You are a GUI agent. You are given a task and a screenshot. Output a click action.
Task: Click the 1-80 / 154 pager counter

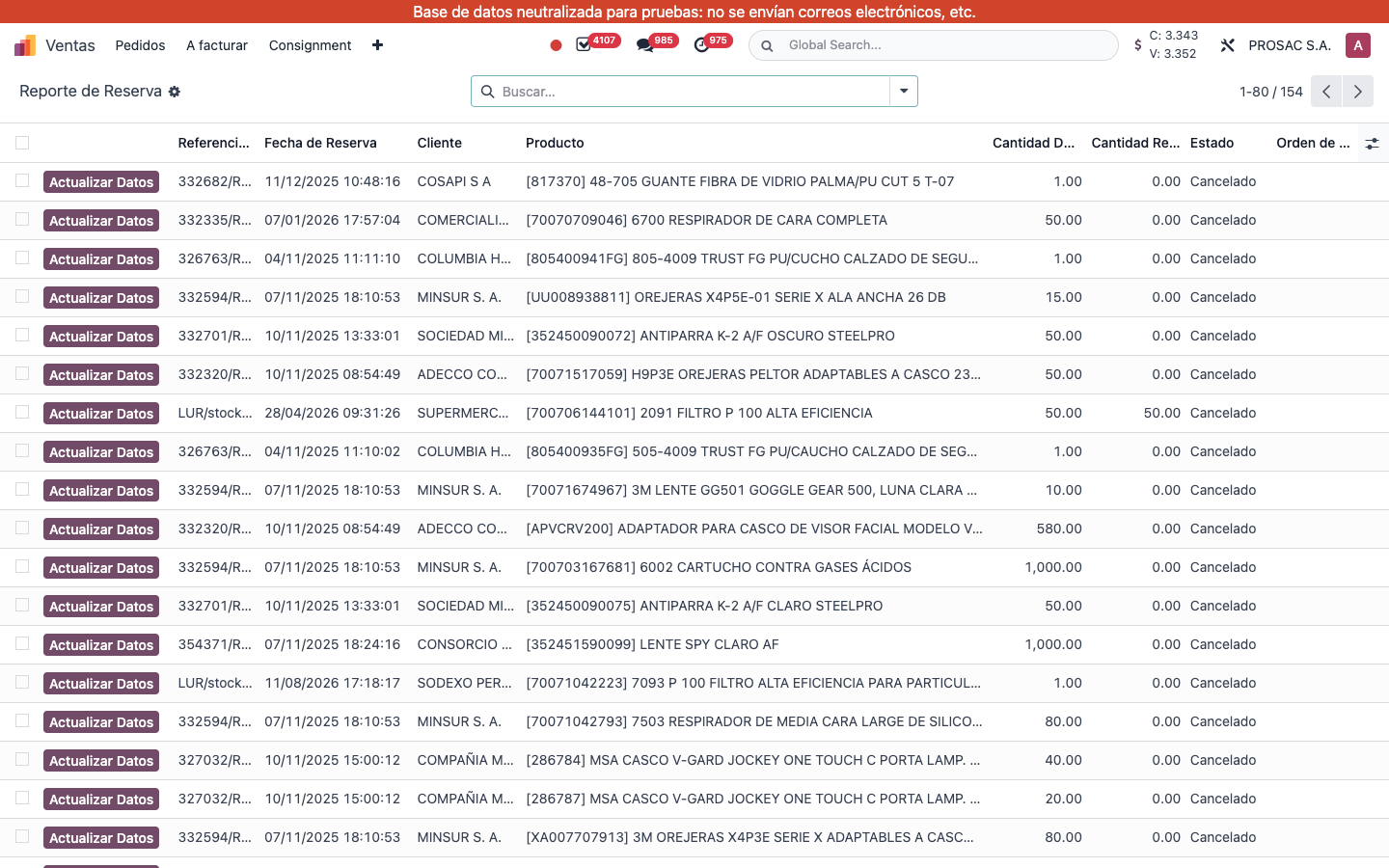(1270, 92)
